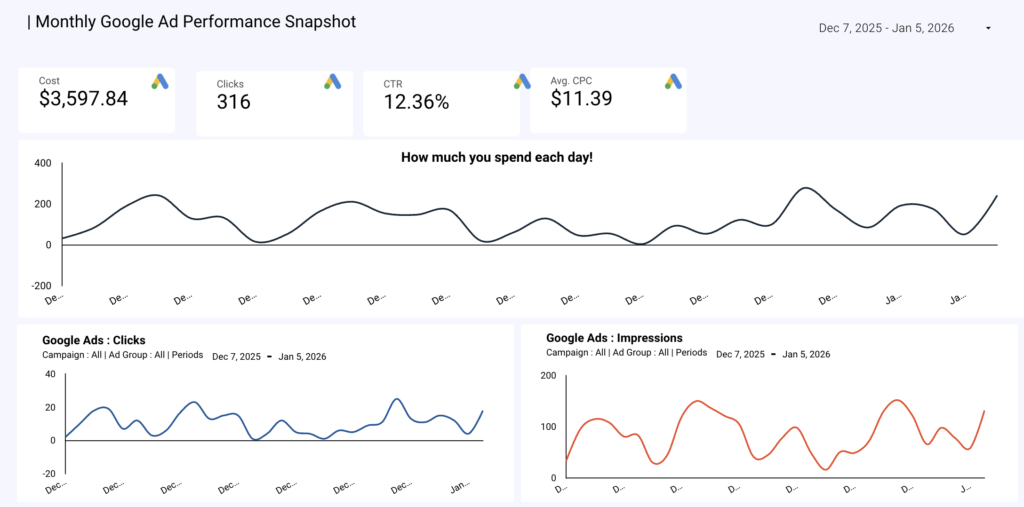This screenshot has height=507, width=1024.
Task: Click the Google Ads icon on Avg. CPC card
Action: 673,81
